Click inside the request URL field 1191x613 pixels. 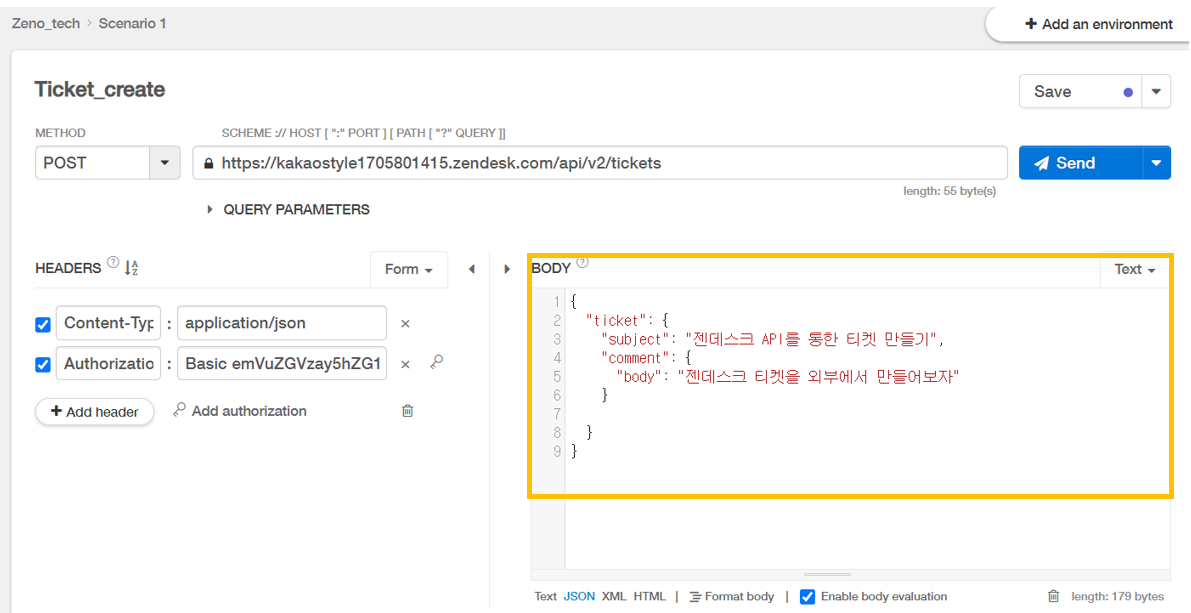point(600,162)
